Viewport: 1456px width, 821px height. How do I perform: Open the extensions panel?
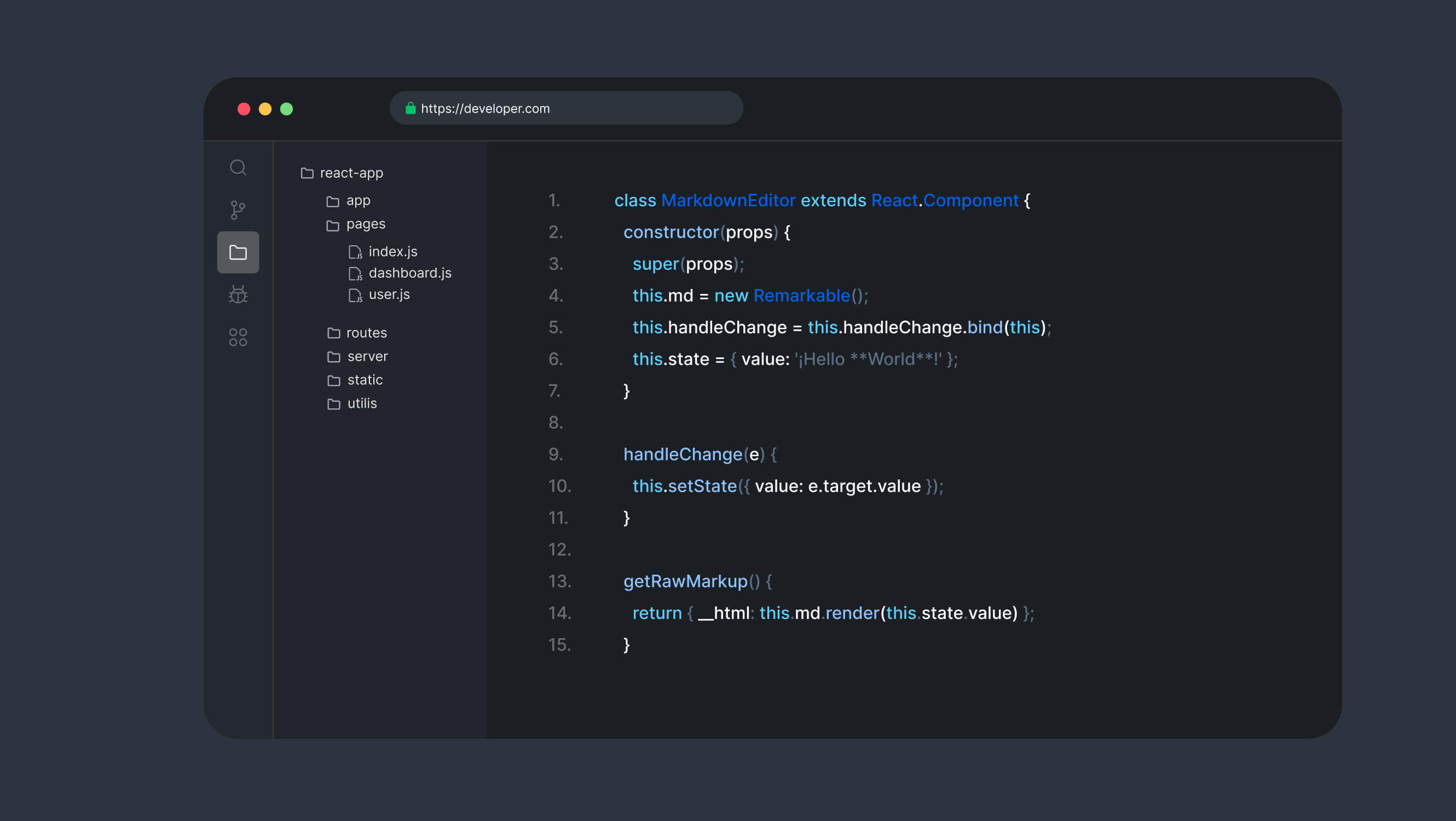click(238, 337)
